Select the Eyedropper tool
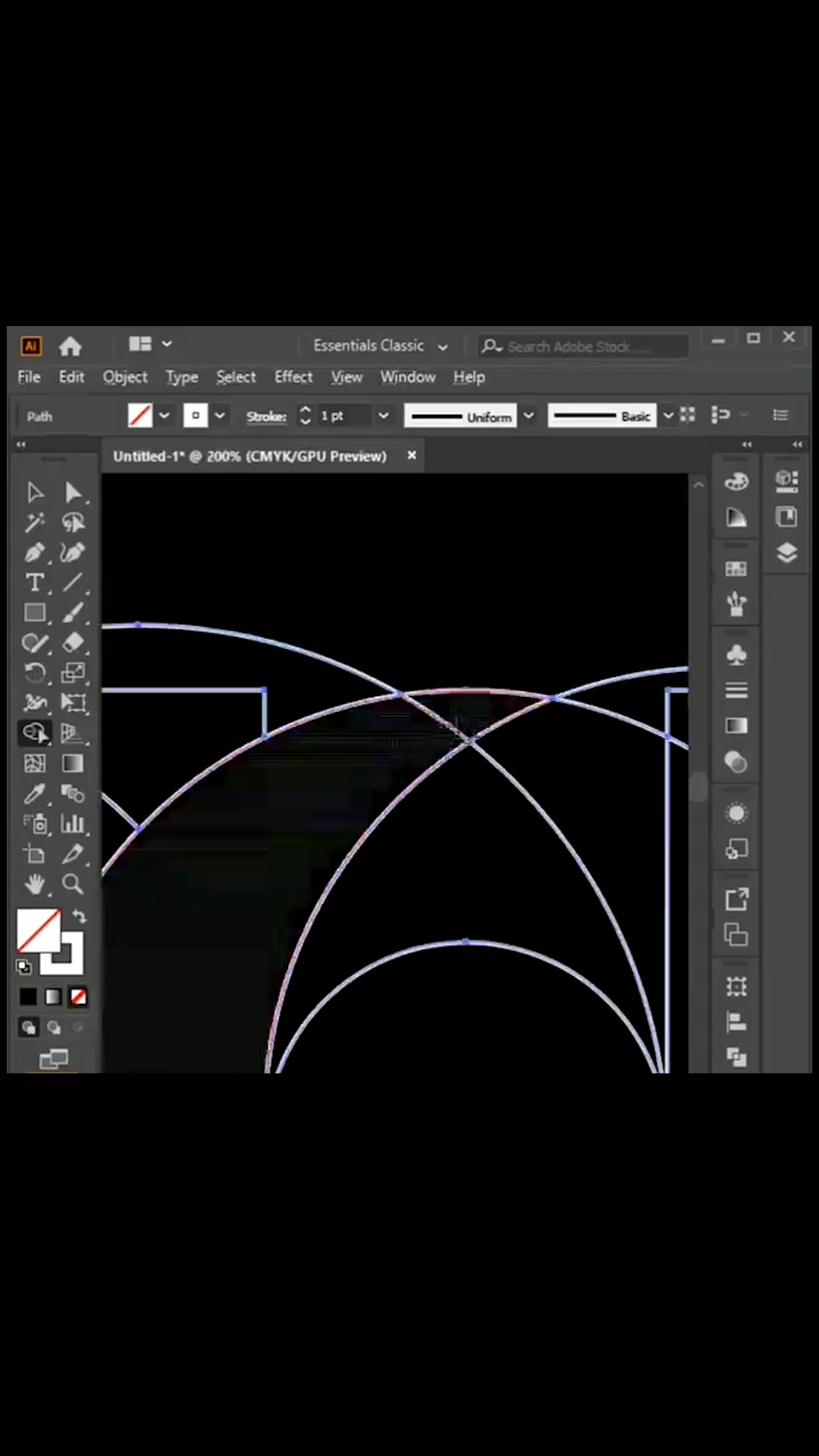 point(34,794)
